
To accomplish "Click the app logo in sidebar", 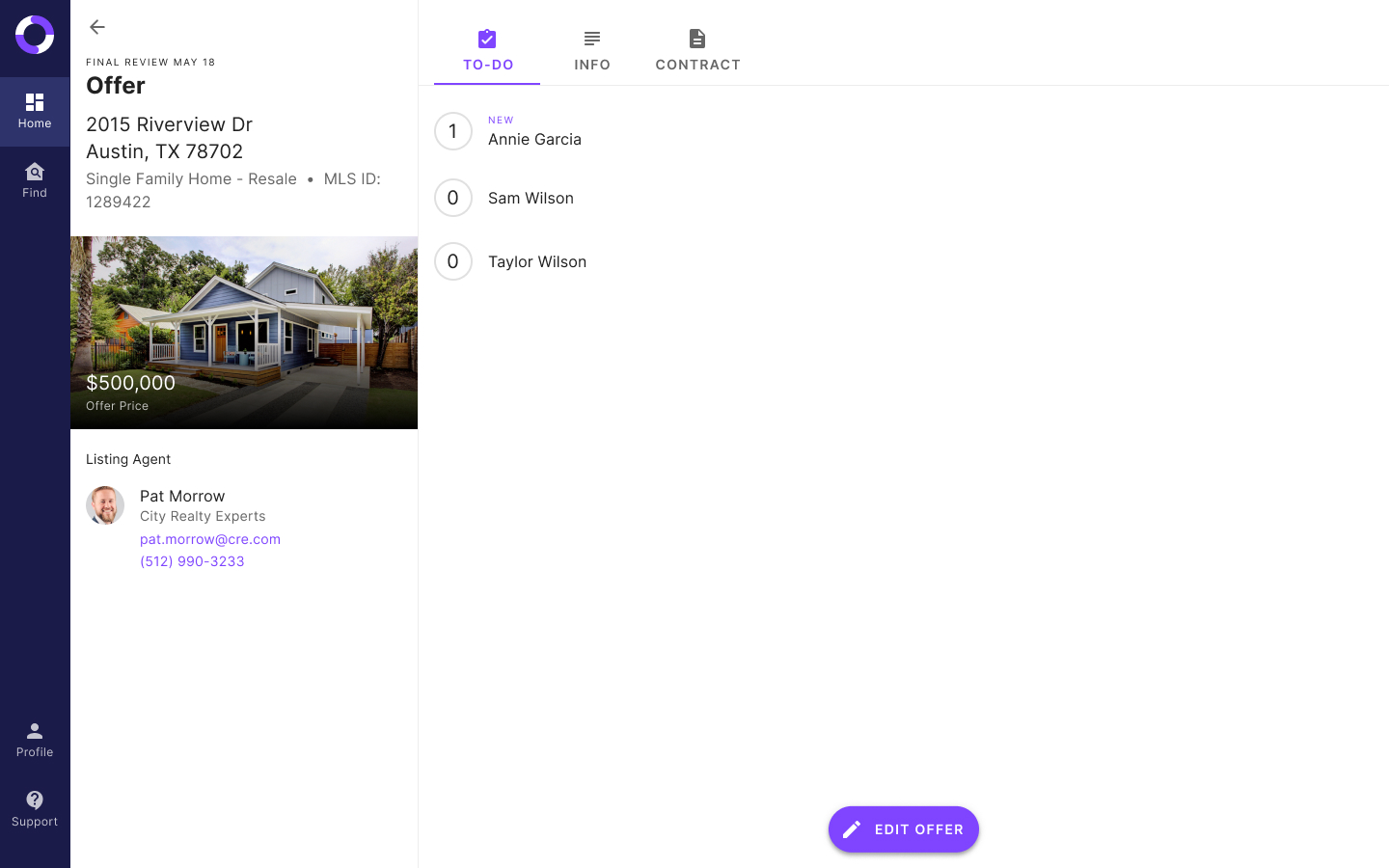I will [35, 35].
